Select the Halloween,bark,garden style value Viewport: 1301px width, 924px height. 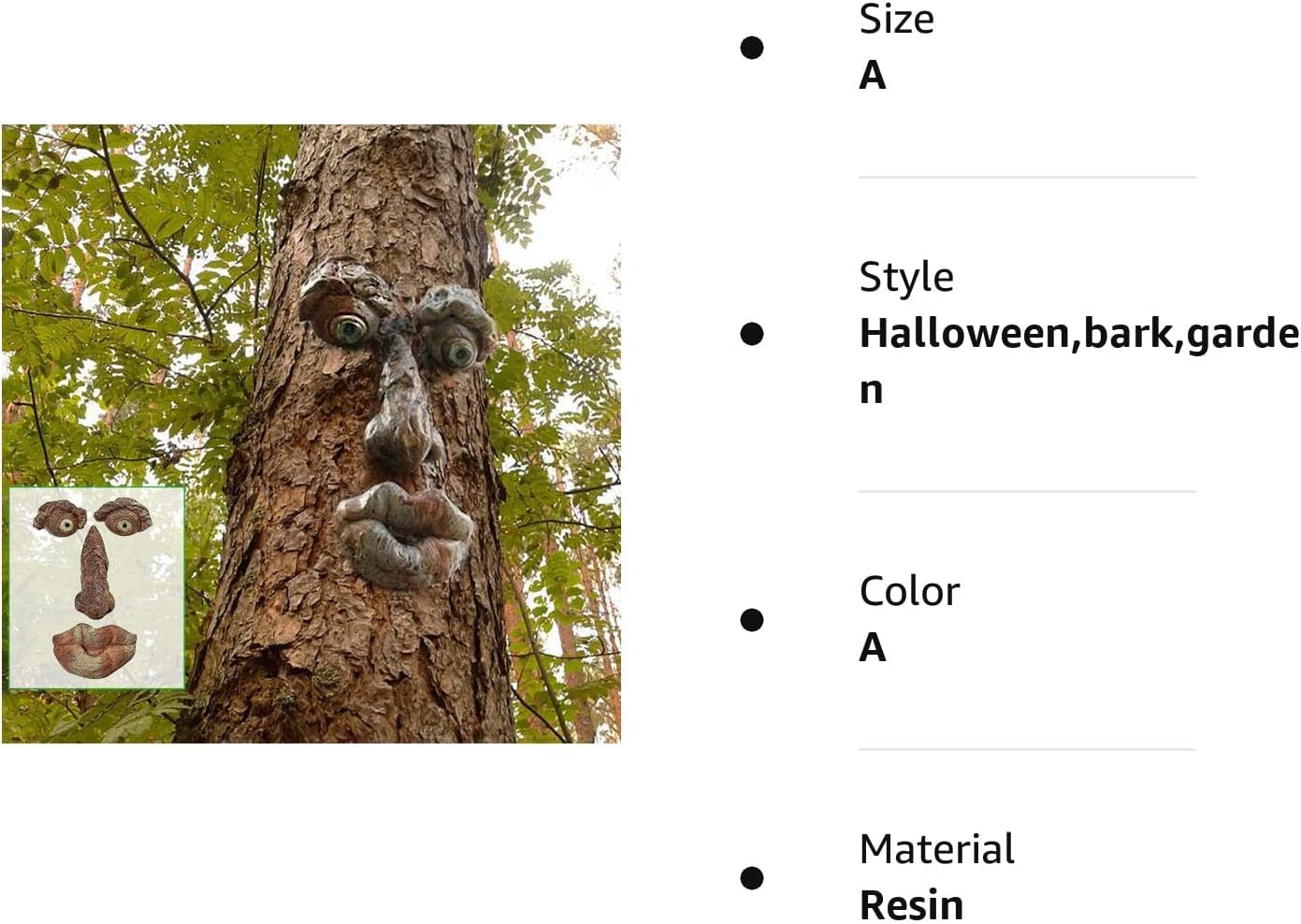[x=1079, y=361]
